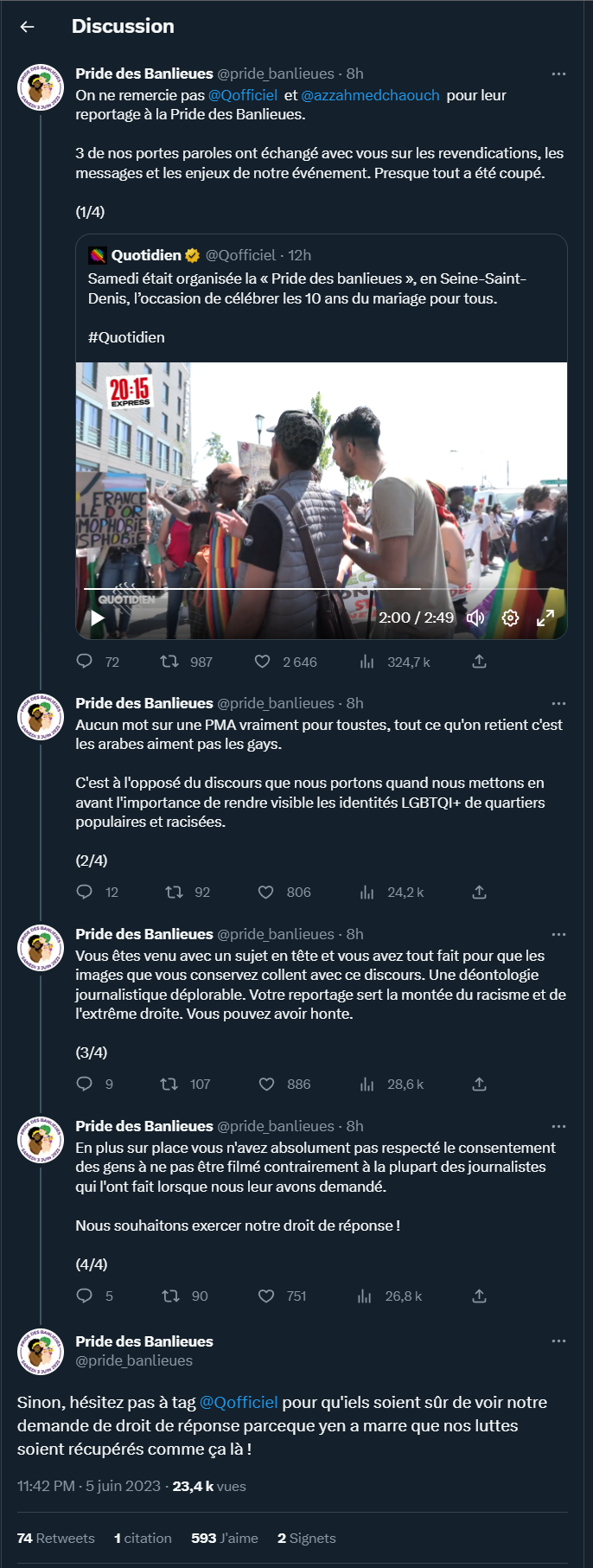The width and height of the screenshot is (593, 1568).
Task: Open the @azzahmedchaouch mention link
Action: [x=370, y=95]
